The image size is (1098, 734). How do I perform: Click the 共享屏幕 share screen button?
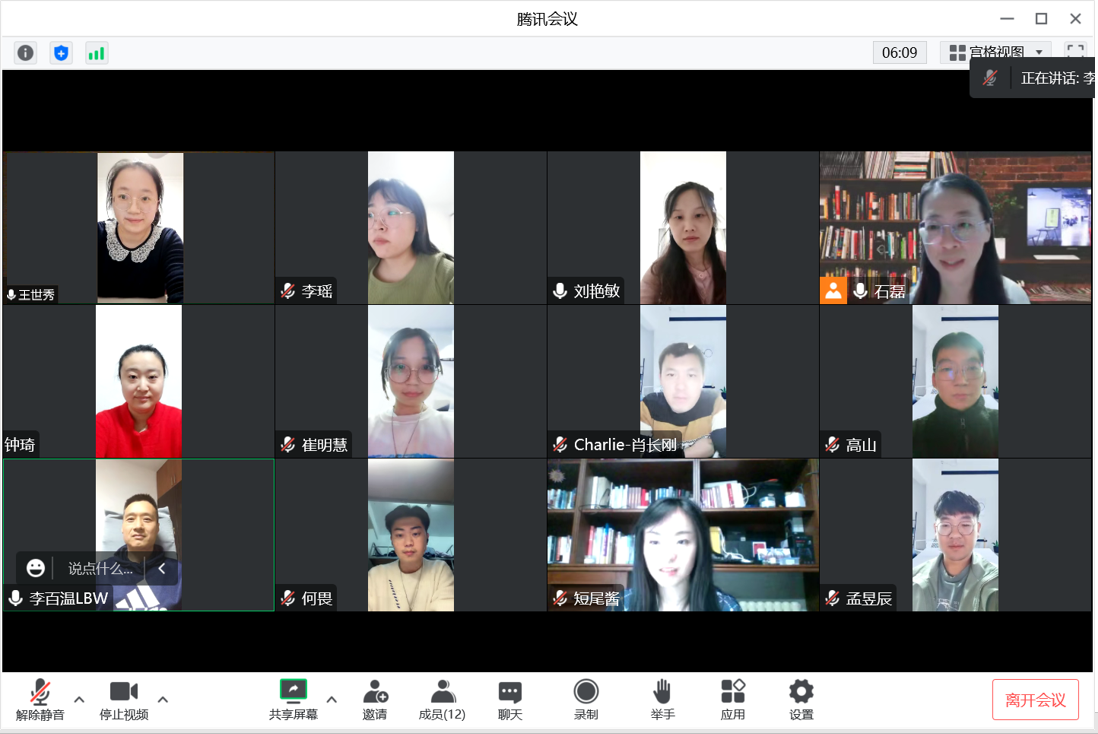(293, 699)
